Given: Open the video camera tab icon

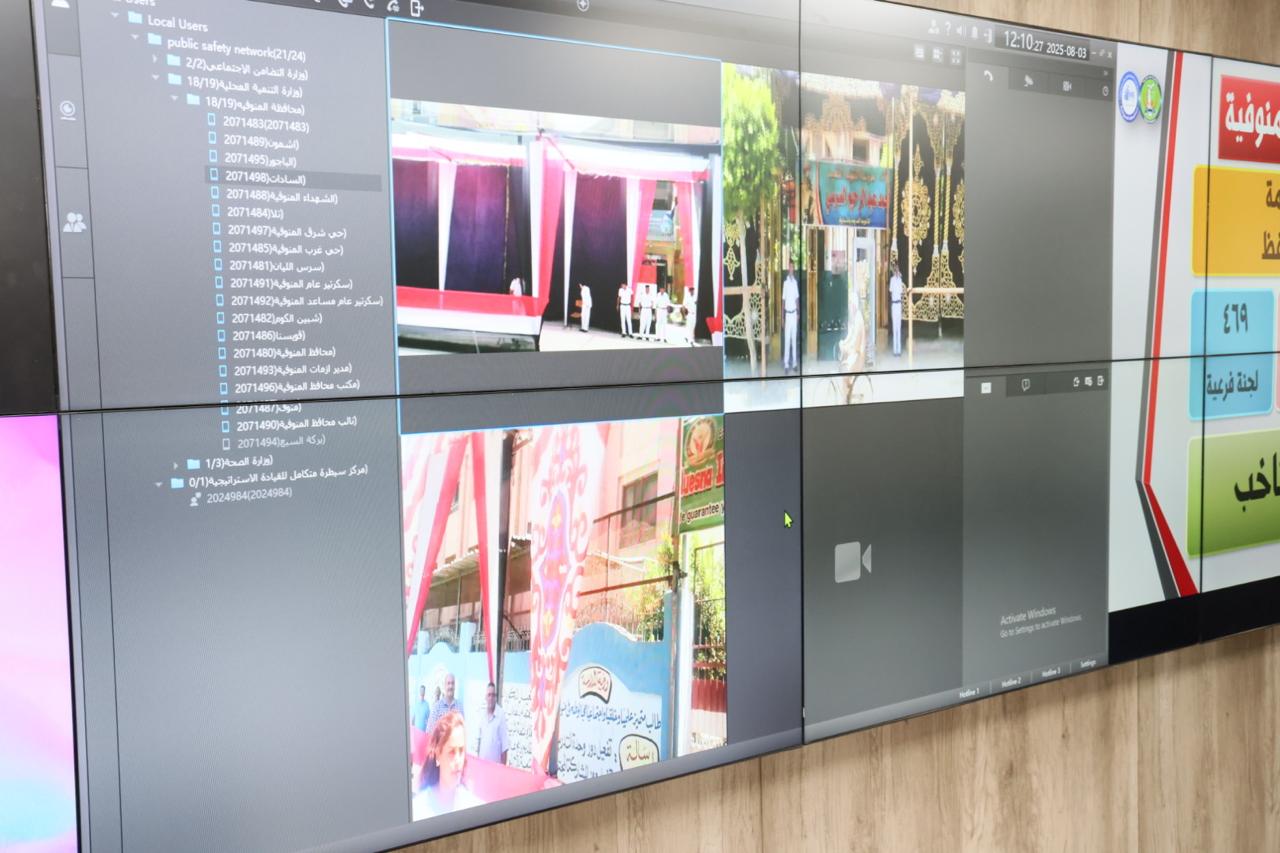Looking at the screenshot, I should pos(1067,86).
